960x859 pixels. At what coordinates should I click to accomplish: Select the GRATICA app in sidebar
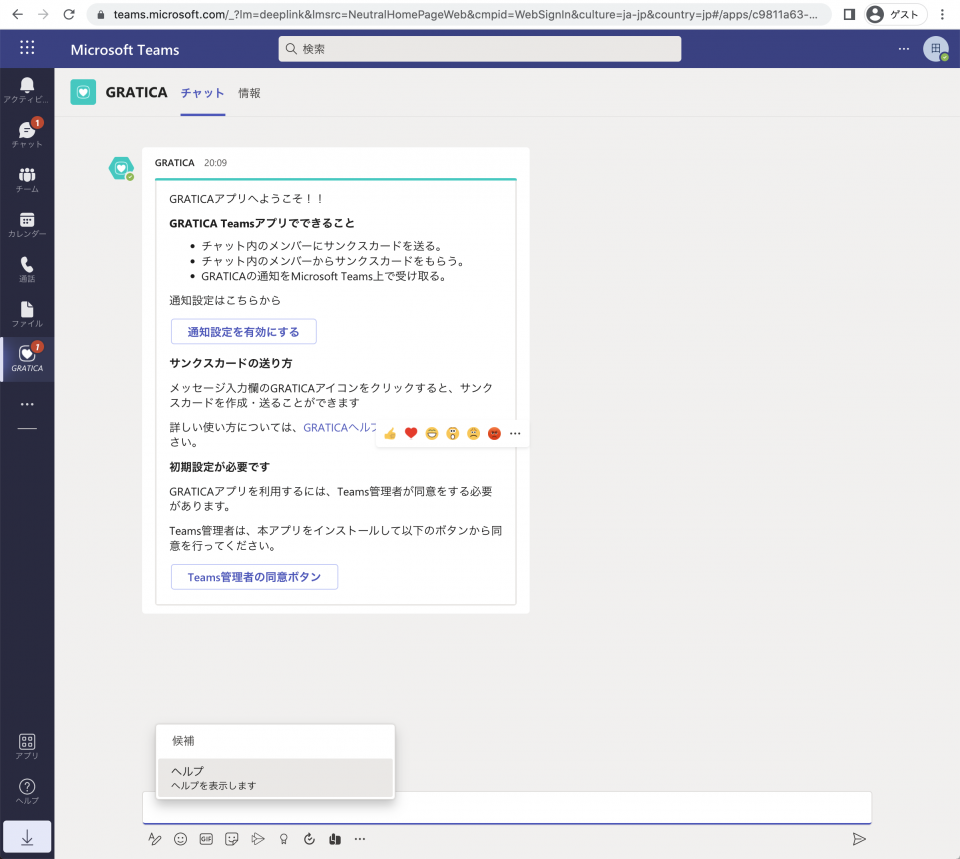[27, 359]
